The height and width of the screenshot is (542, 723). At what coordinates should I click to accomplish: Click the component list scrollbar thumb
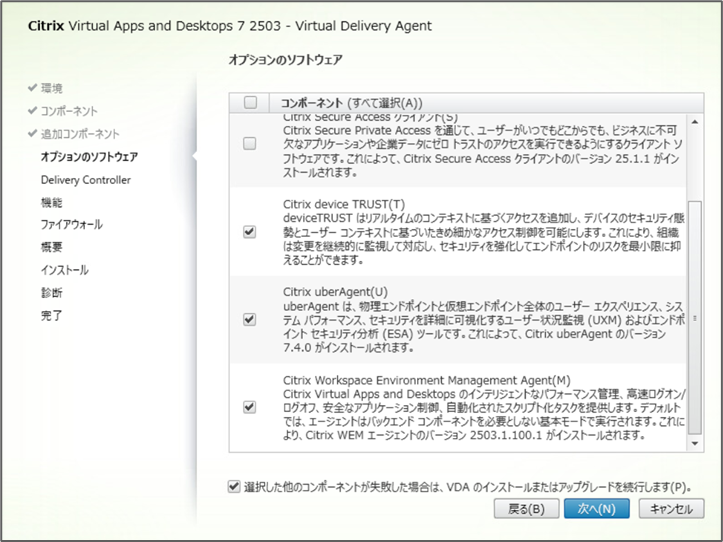(695, 318)
